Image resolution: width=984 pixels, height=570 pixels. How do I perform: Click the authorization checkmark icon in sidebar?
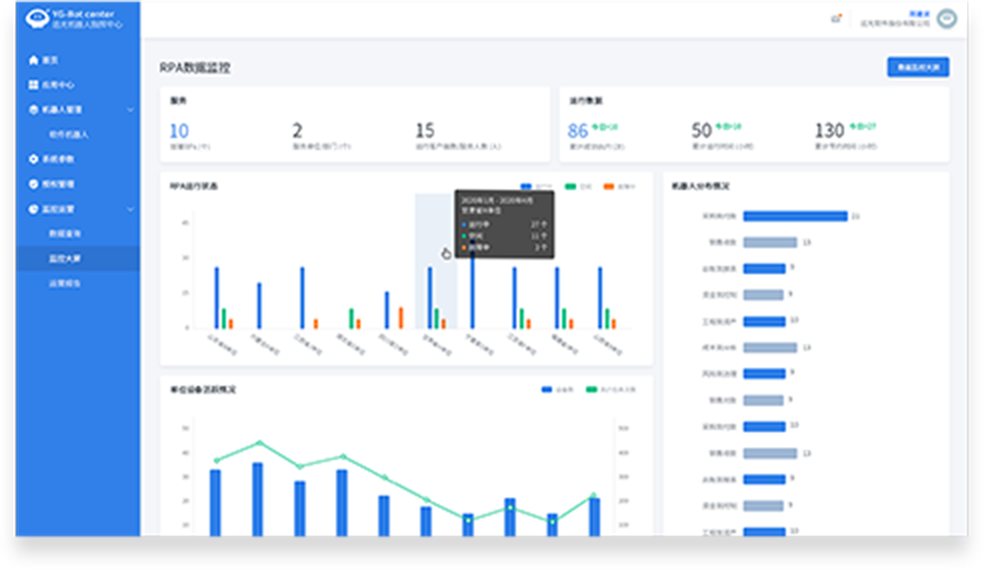coord(33,184)
